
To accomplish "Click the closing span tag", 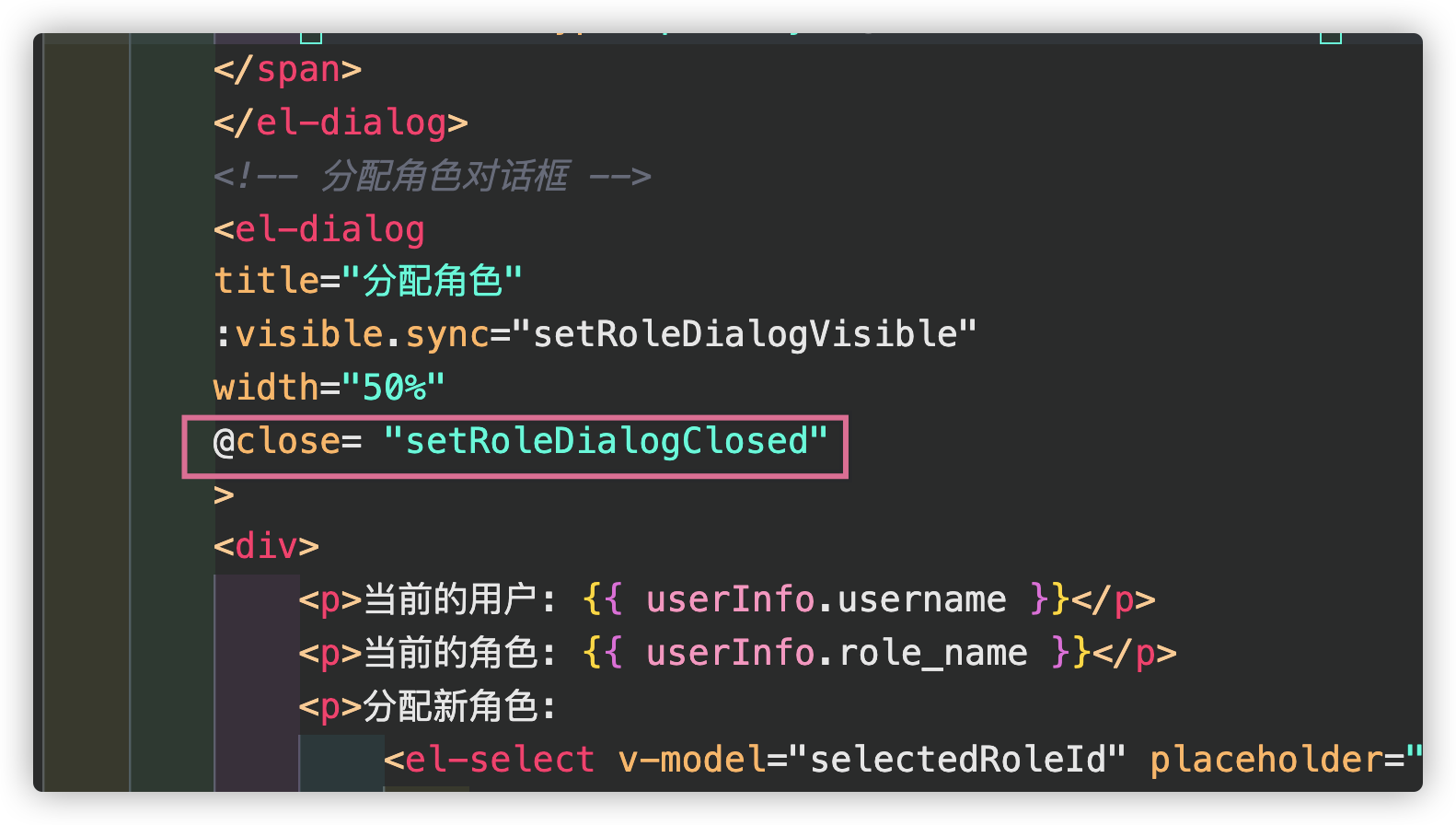I will coord(287,70).
